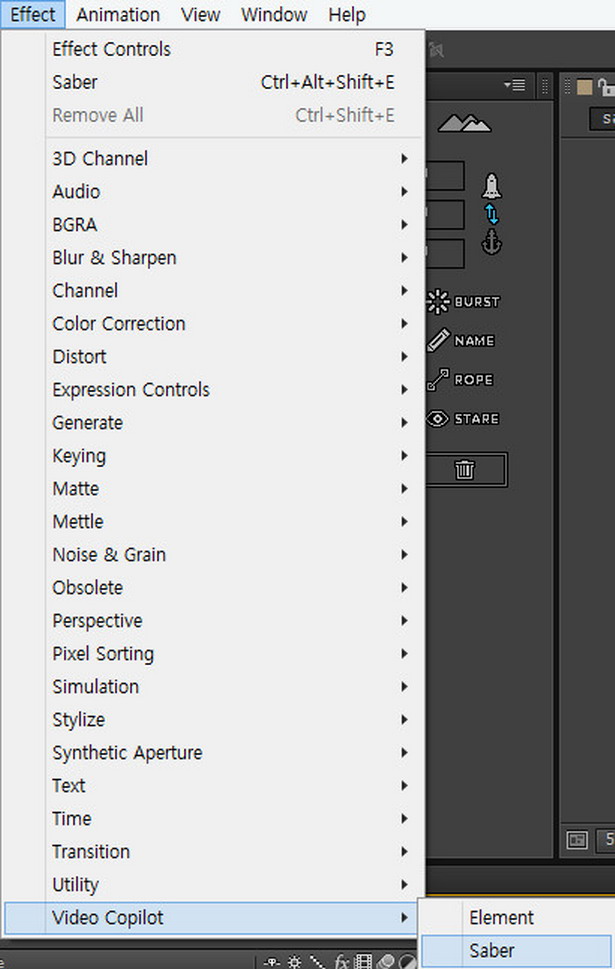Apply last-used Saber with Ctrl+Alt+Shift+E shortcut

tap(214, 82)
